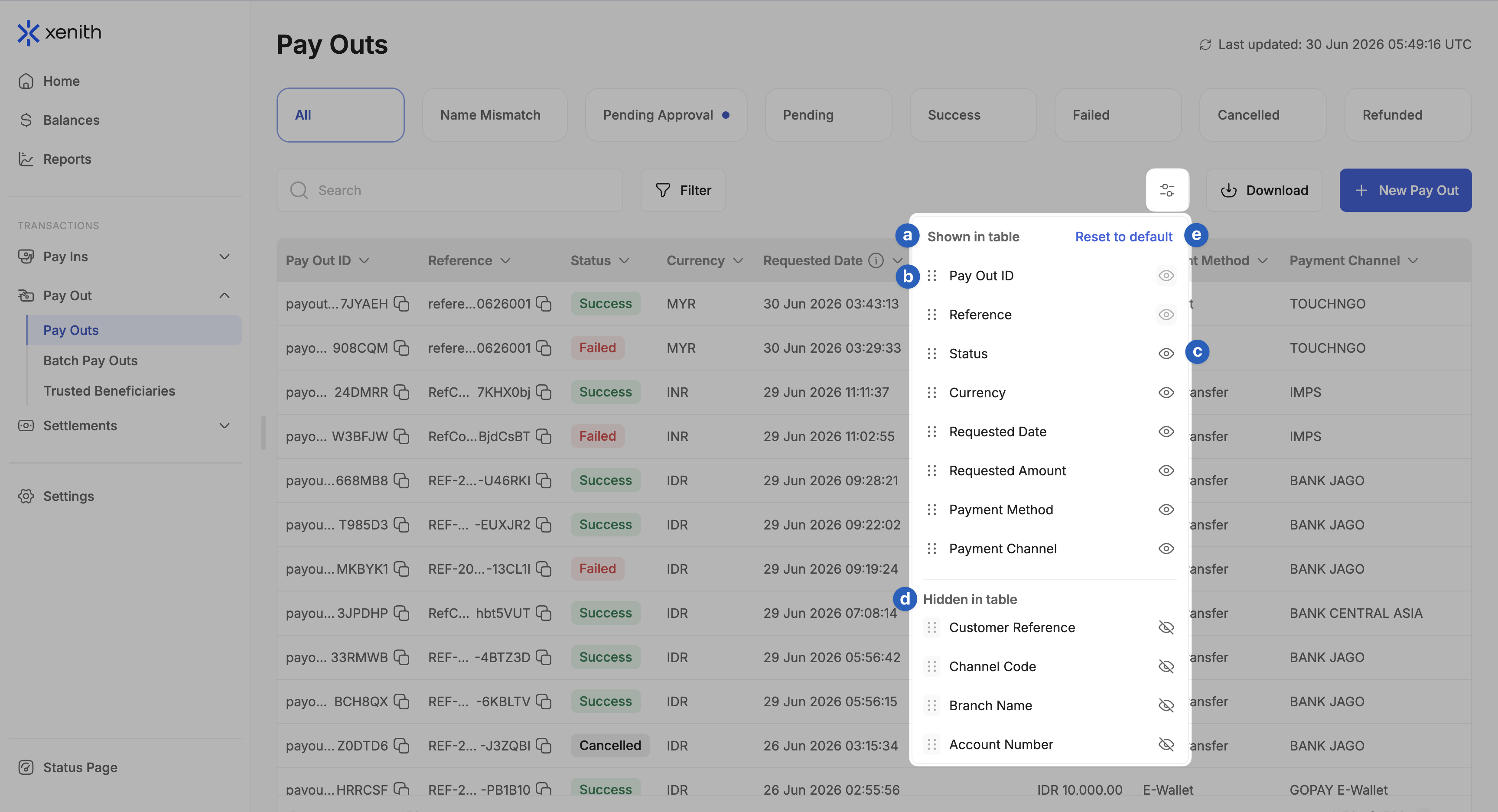
Task: Open Trusted Beneficiaries page
Action: coord(109,390)
